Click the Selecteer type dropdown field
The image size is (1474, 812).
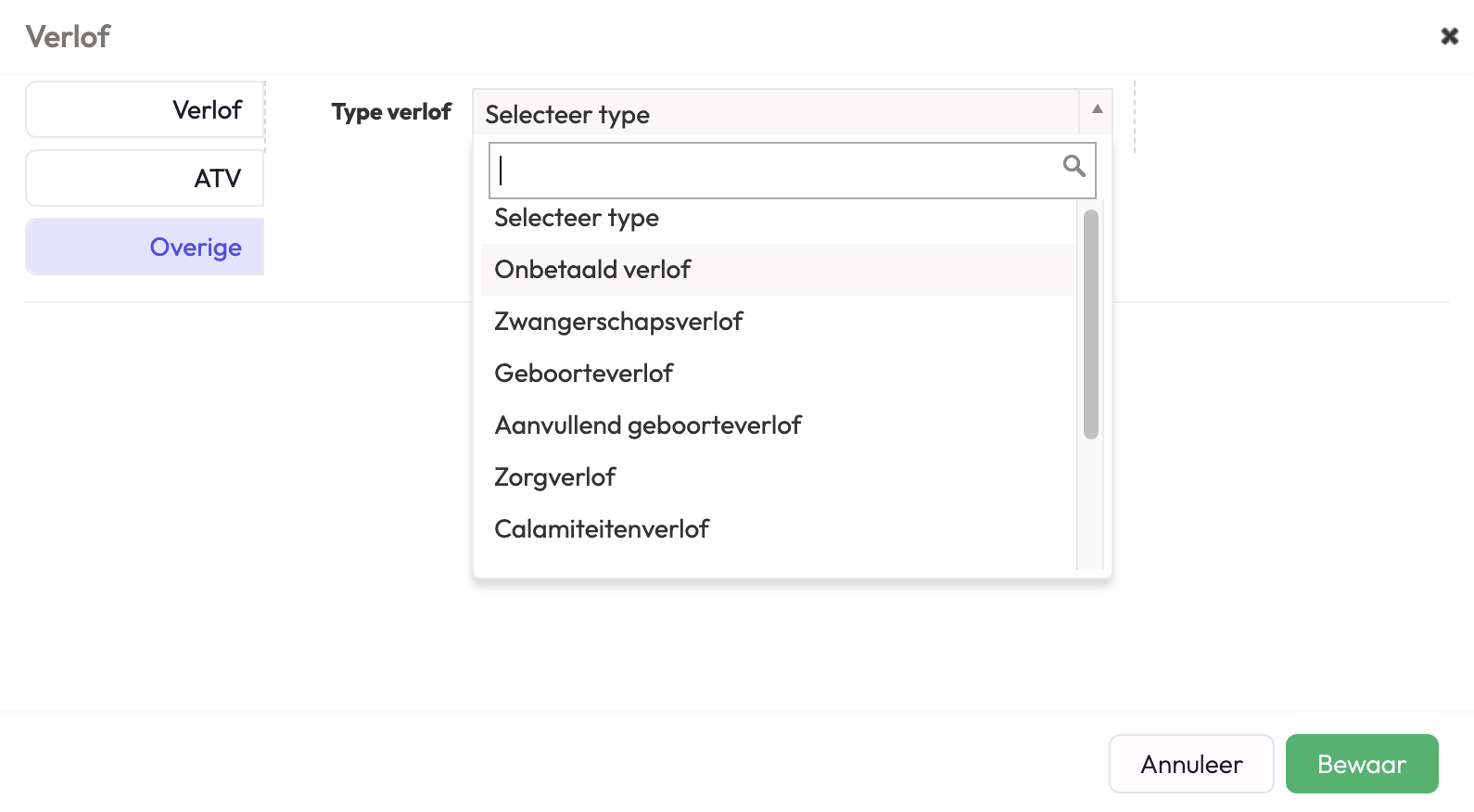(775, 113)
